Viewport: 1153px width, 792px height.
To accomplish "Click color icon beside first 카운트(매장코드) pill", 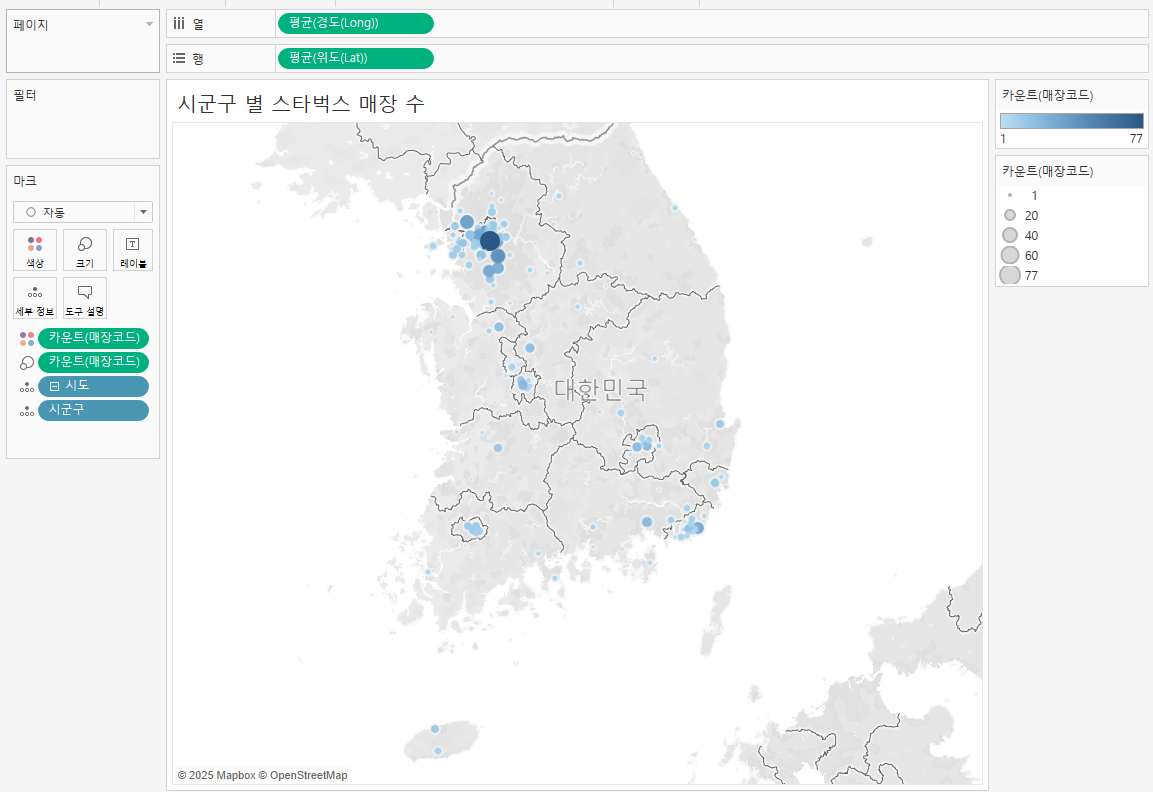I will [x=26, y=338].
